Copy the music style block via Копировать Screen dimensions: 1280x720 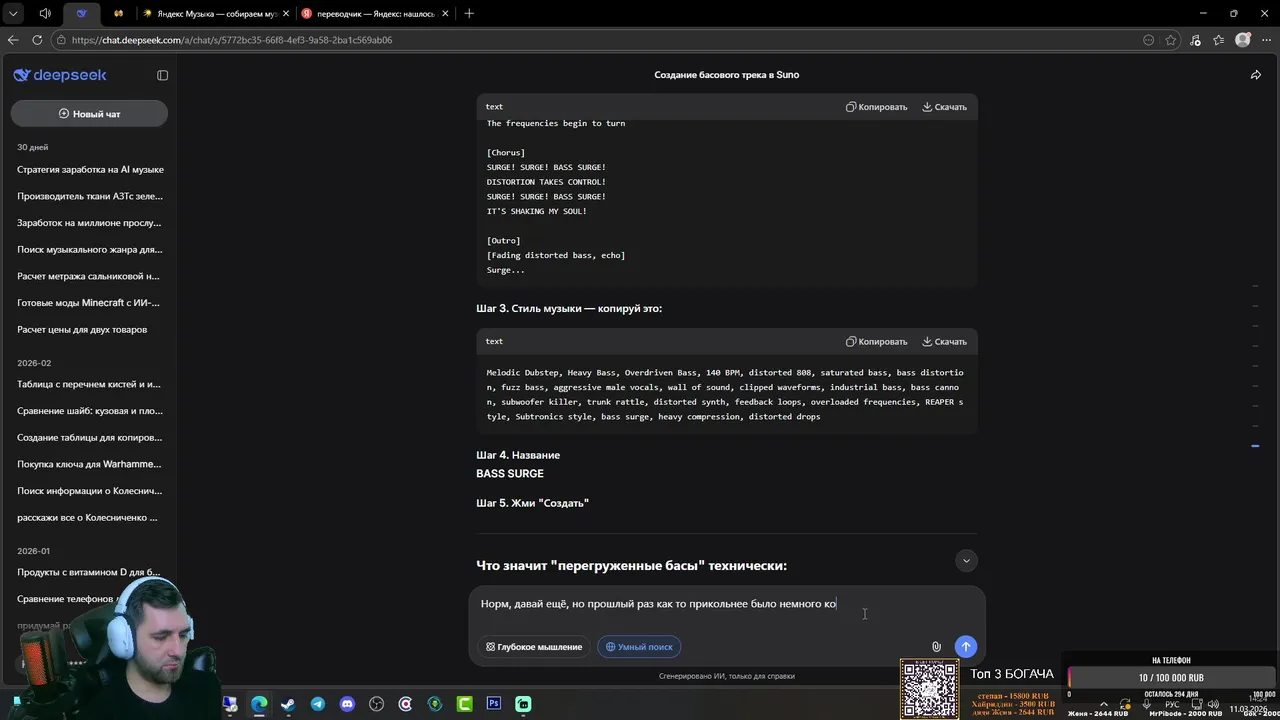pyautogui.click(x=876, y=342)
